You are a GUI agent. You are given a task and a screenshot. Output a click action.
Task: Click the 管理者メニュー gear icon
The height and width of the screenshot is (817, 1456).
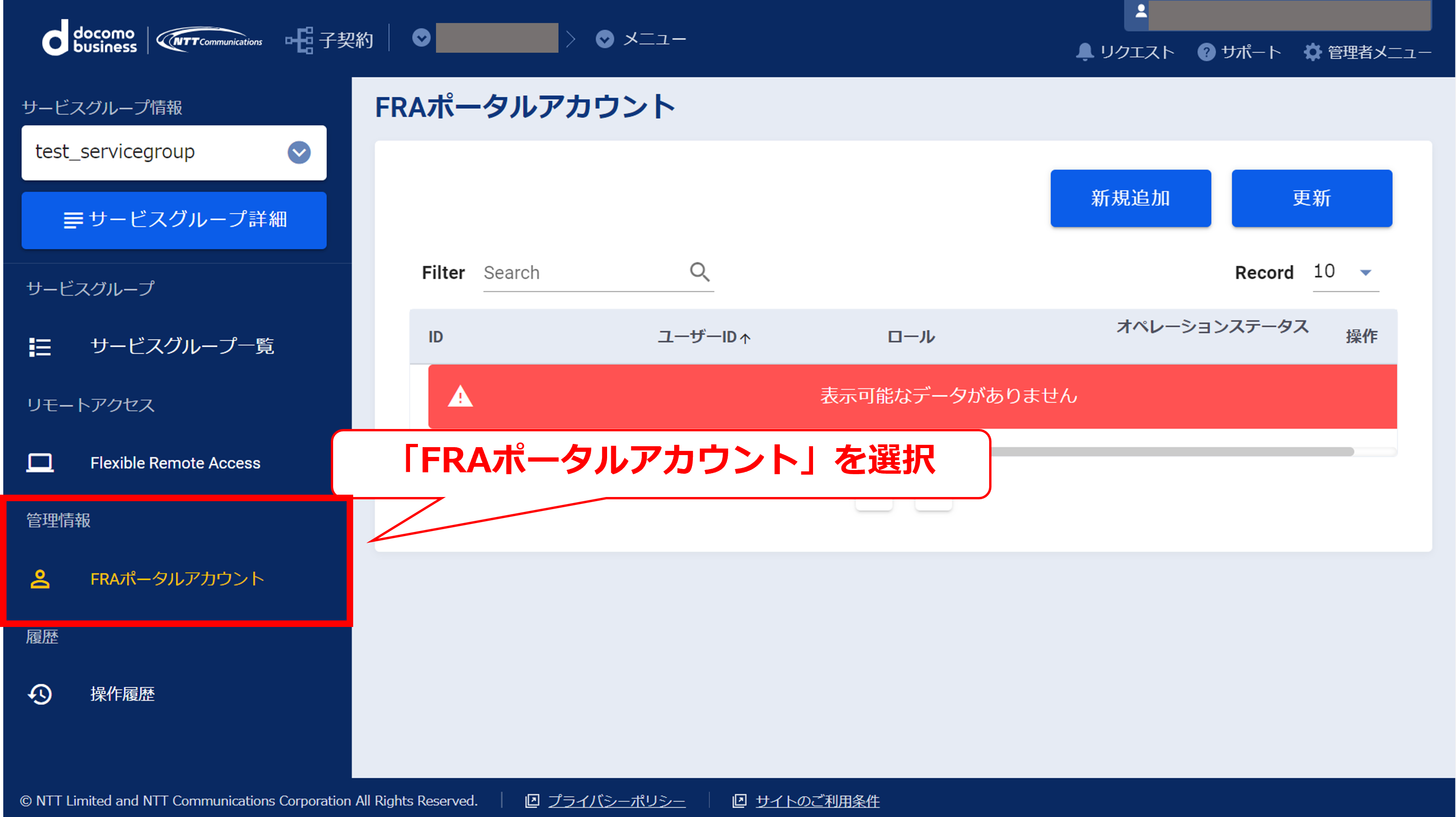(1312, 52)
